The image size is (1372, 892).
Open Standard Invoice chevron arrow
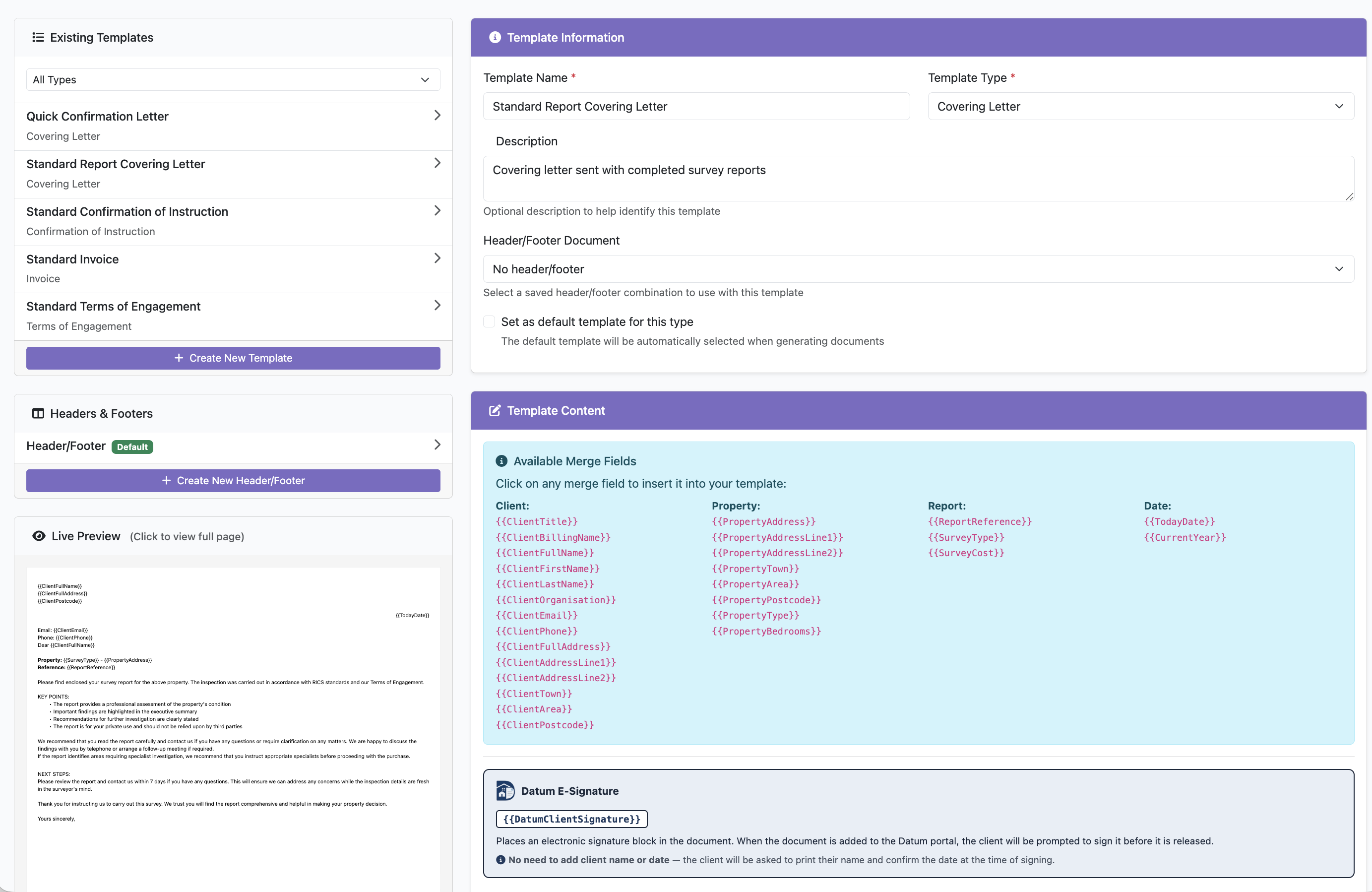437,258
